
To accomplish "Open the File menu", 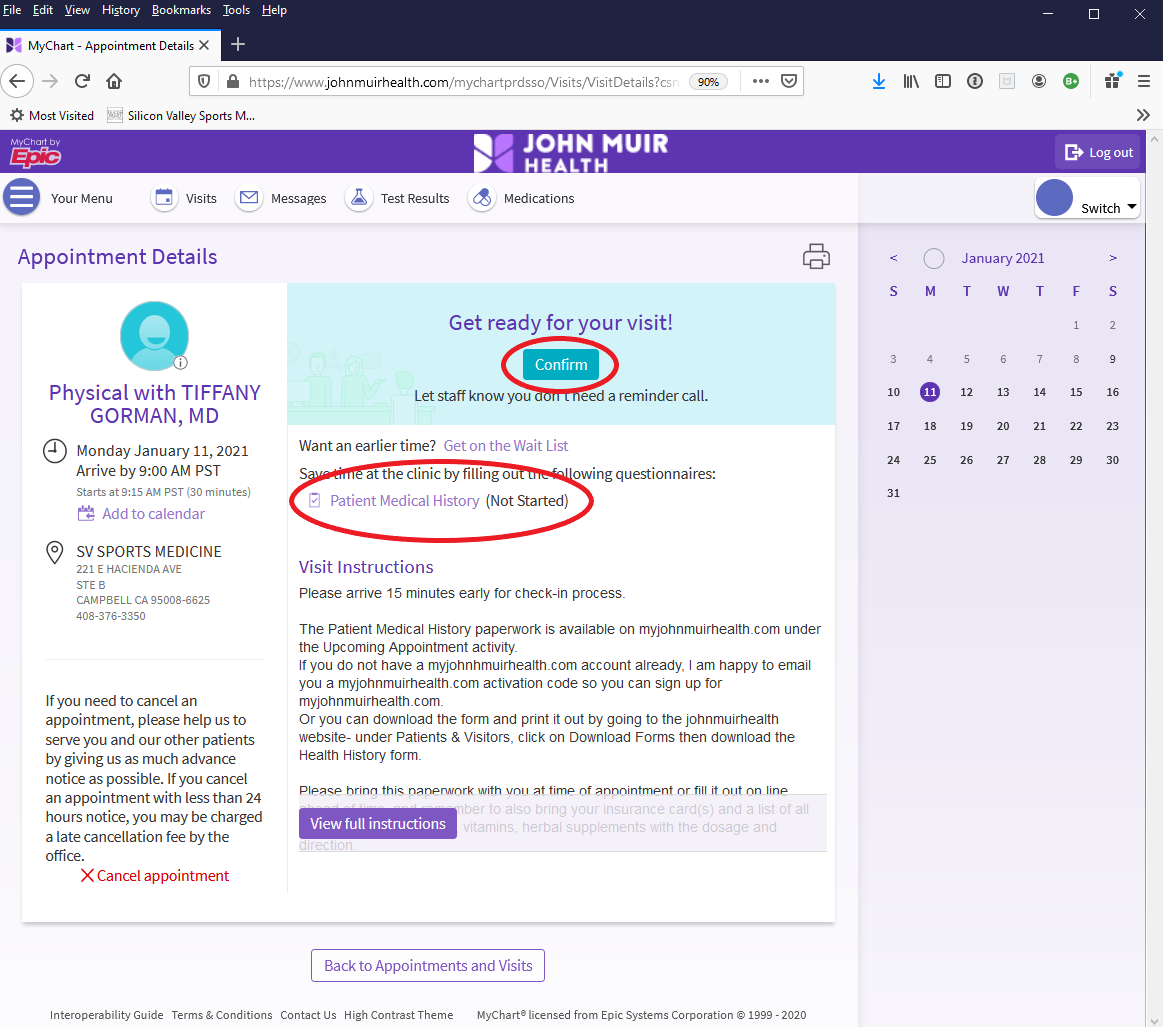I will tap(12, 10).
